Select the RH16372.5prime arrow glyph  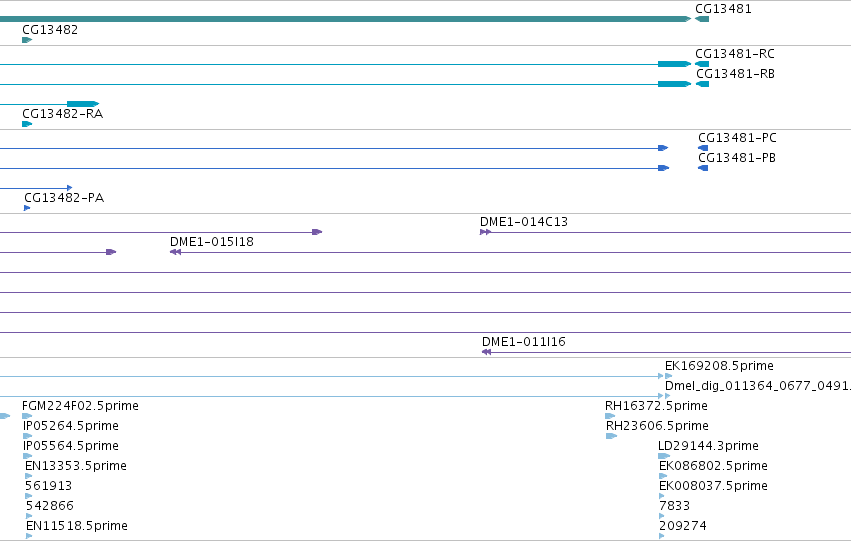pyautogui.click(x=610, y=416)
